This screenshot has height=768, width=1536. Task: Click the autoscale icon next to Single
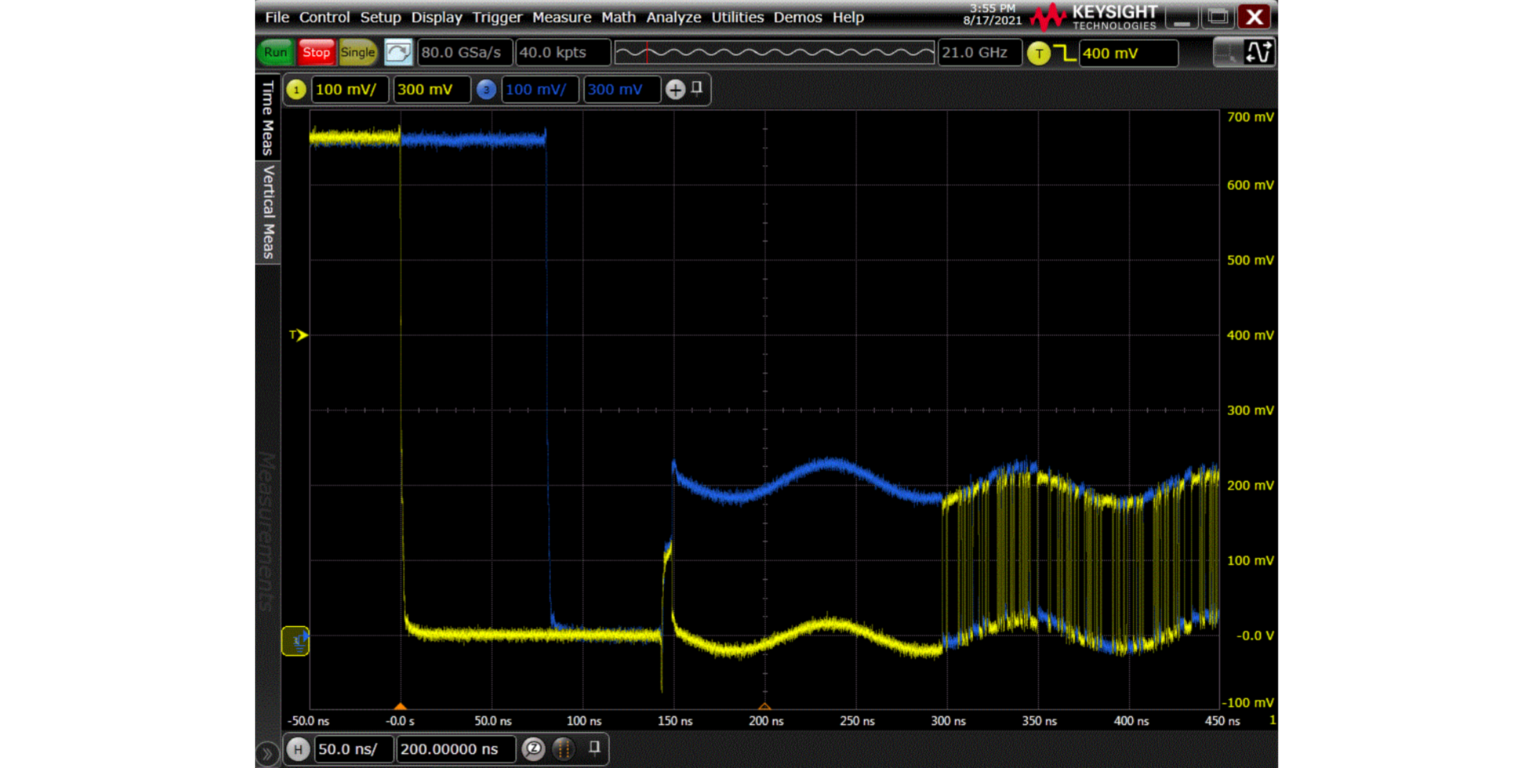pyautogui.click(x=398, y=53)
